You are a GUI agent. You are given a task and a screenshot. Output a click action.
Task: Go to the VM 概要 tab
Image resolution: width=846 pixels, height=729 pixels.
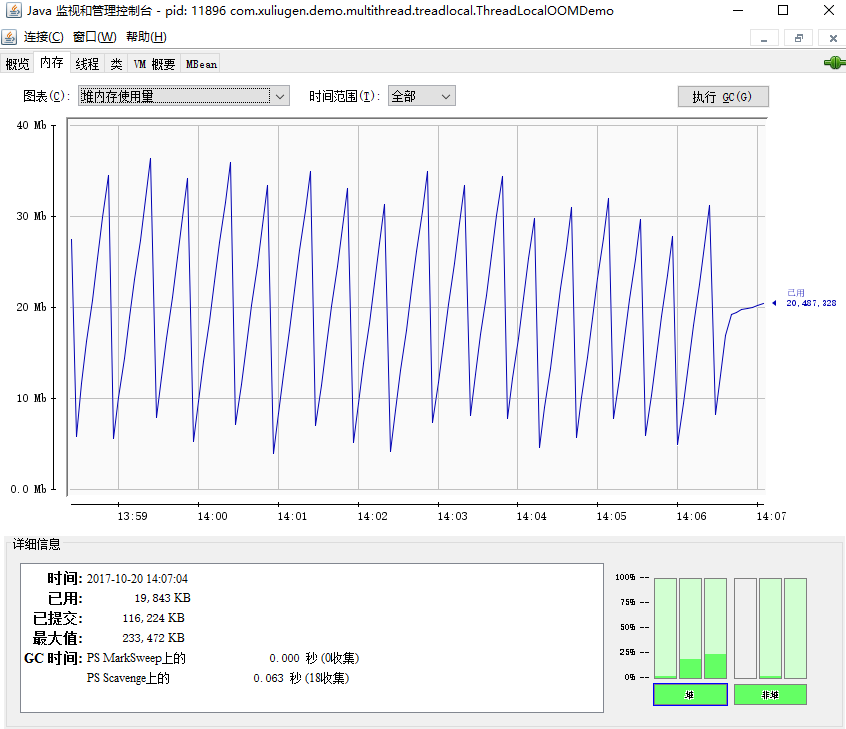coord(154,63)
